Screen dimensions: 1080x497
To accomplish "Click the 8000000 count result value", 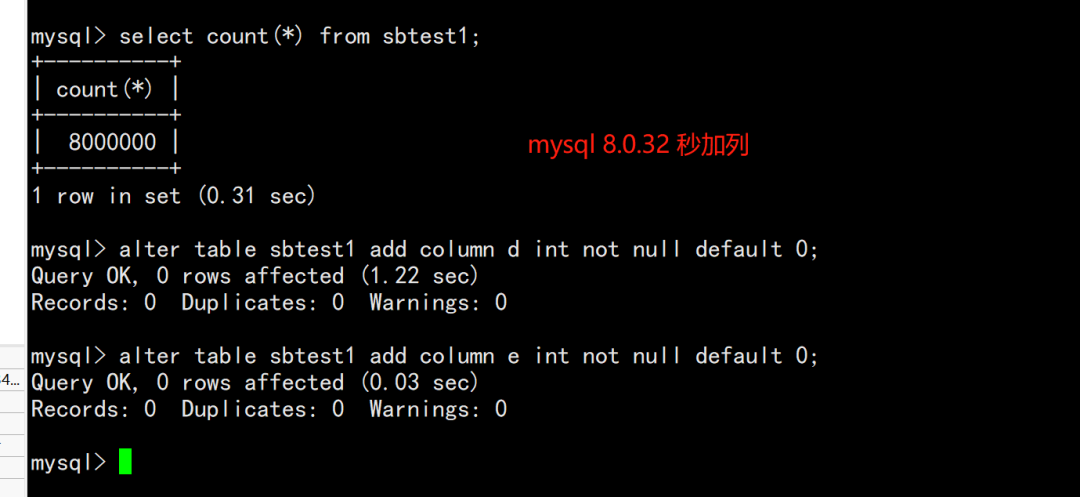I will (x=112, y=142).
